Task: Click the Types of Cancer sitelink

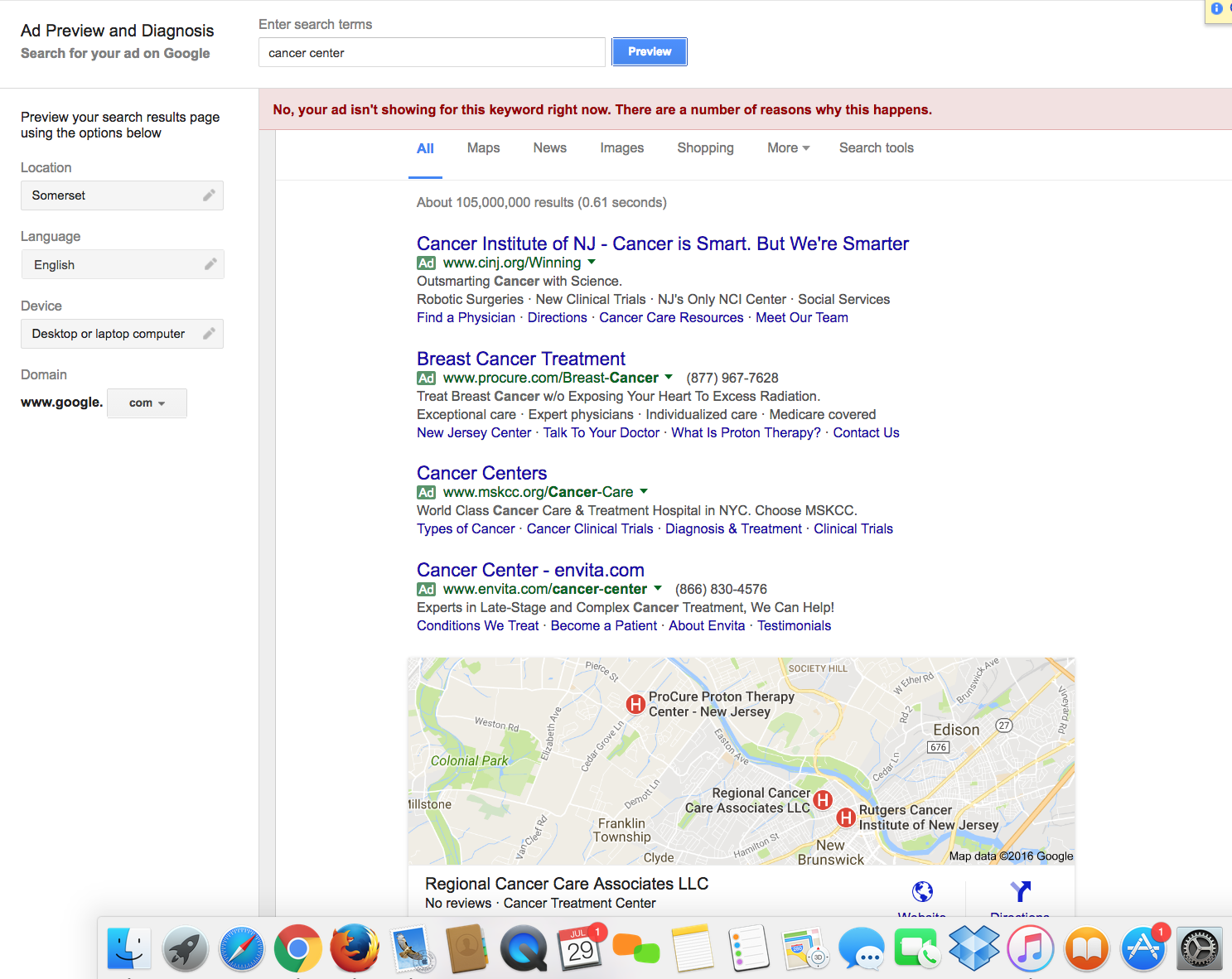Action: tap(466, 528)
